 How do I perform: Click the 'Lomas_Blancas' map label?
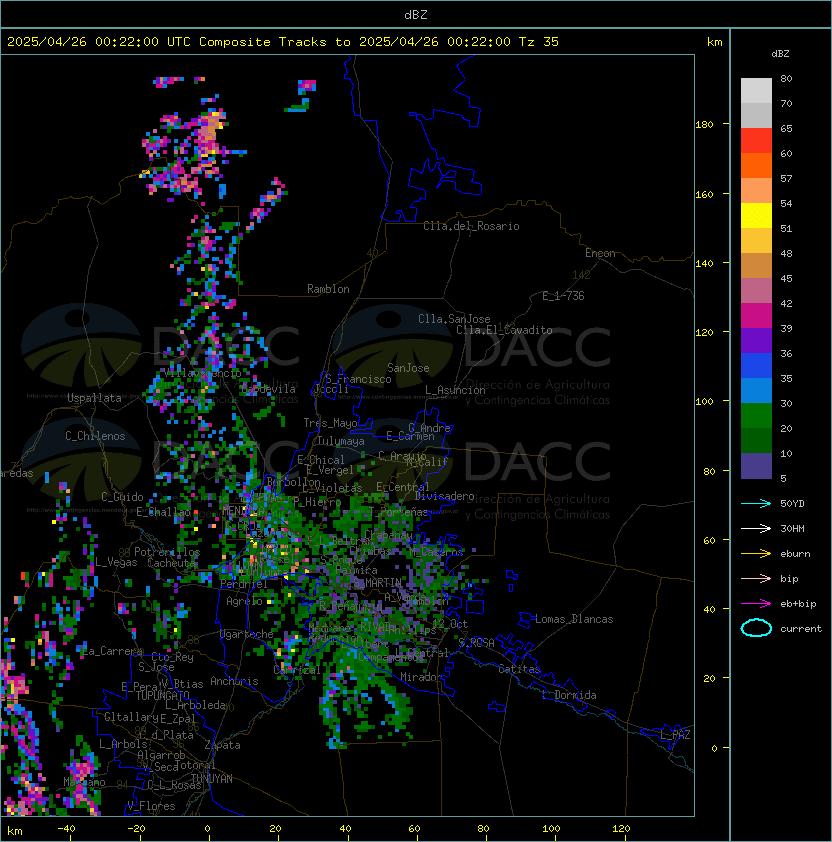[574, 619]
